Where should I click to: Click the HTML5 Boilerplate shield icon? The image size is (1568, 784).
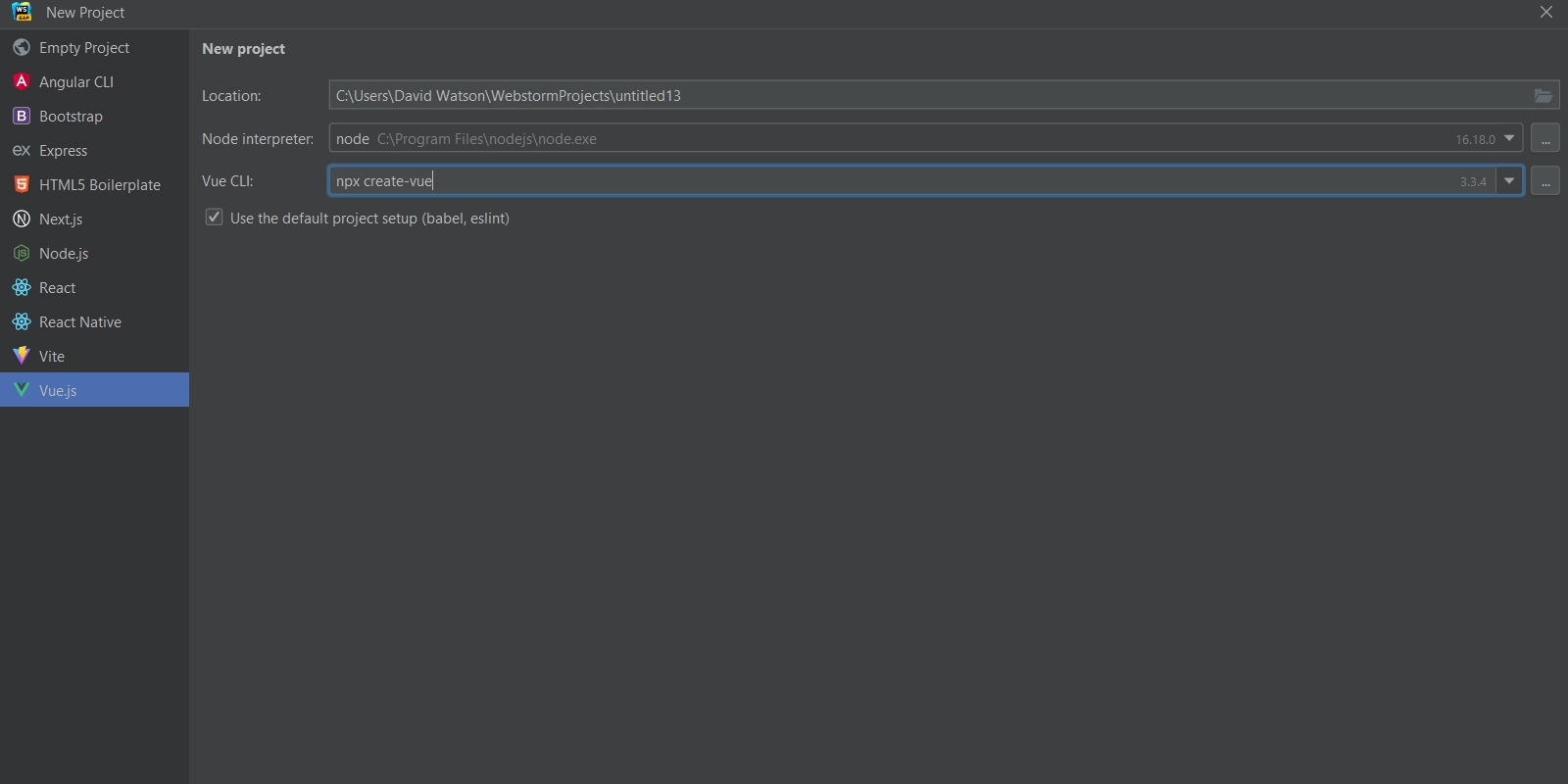tap(22, 184)
